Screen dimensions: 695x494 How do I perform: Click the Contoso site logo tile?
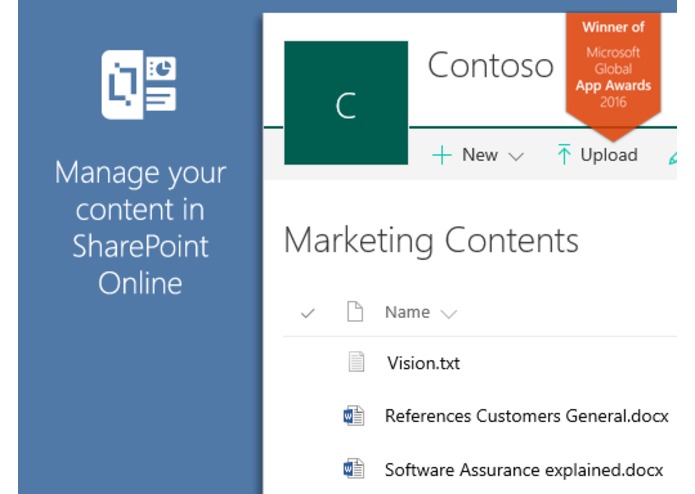346,103
